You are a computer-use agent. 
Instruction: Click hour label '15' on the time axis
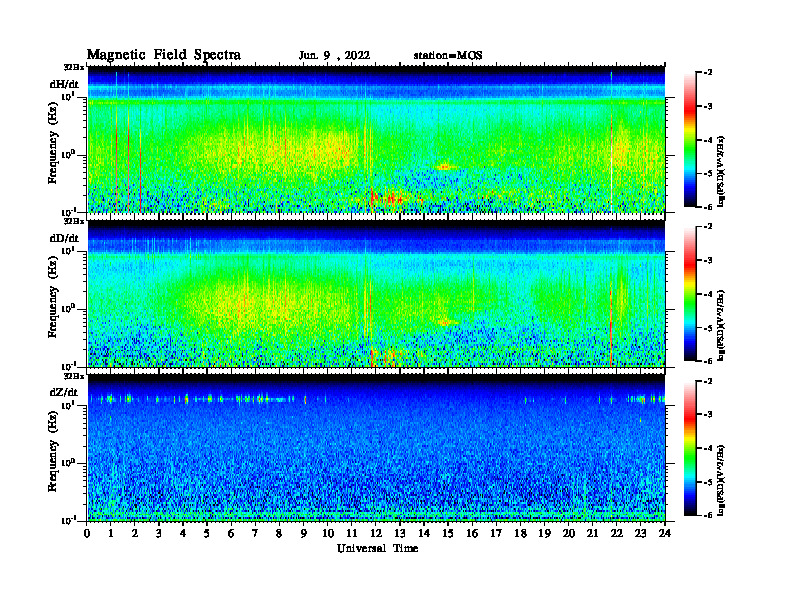448,533
